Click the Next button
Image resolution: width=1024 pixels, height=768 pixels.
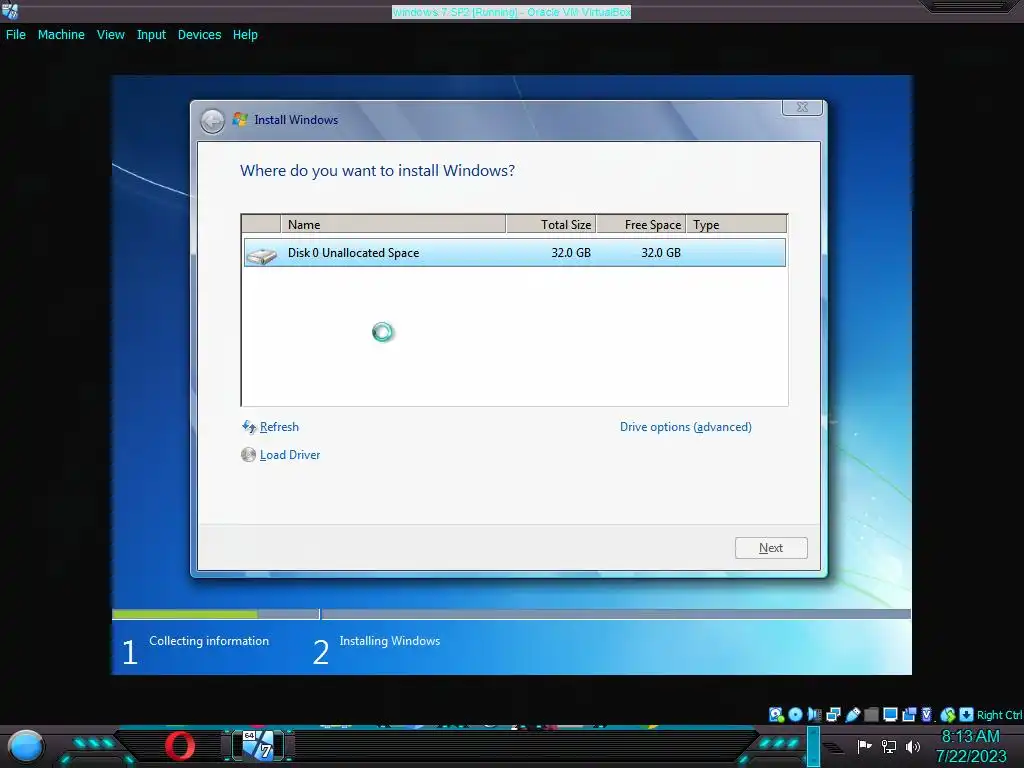click(771, 548)
